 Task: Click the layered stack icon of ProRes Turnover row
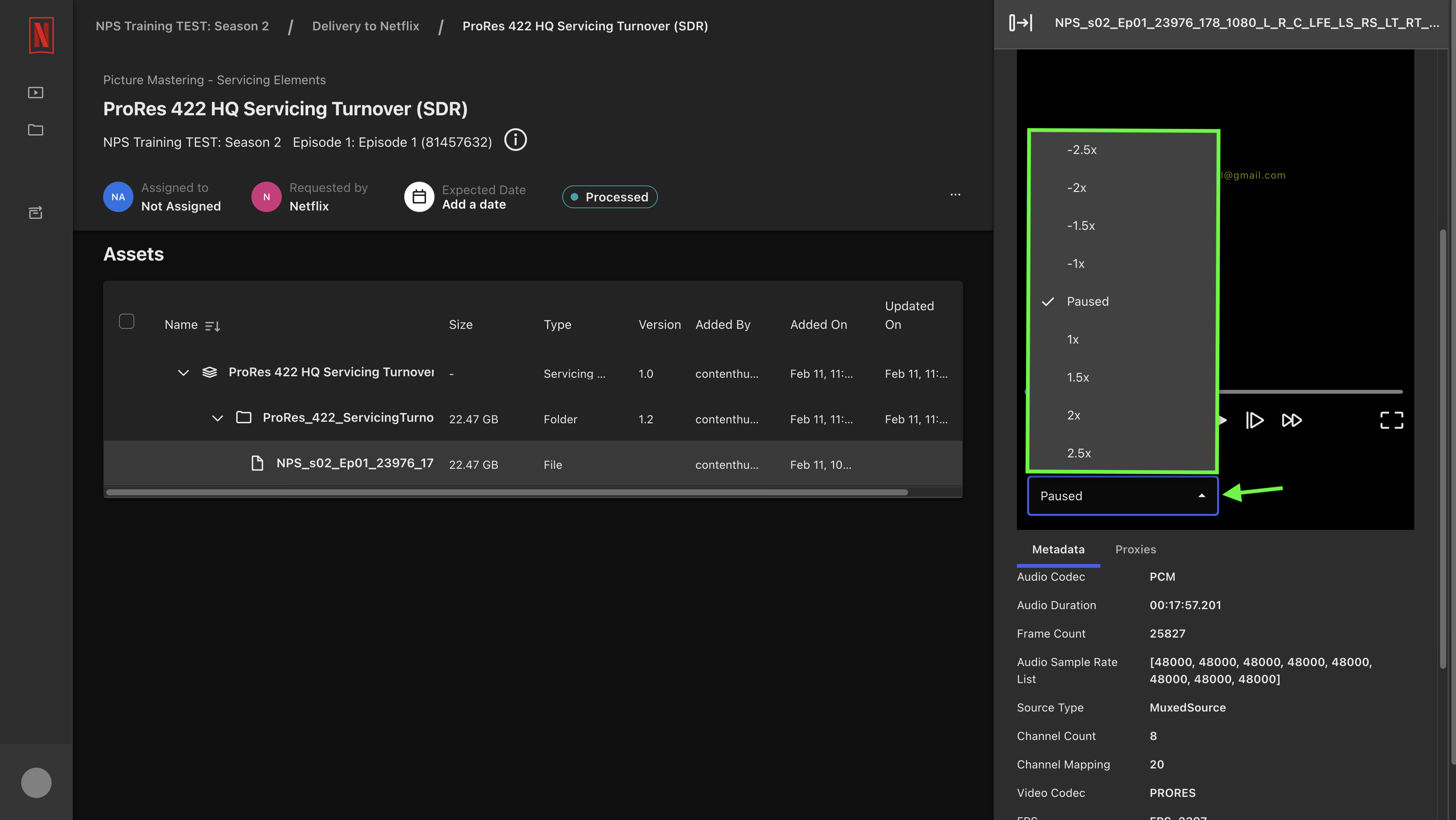[210, 372]
